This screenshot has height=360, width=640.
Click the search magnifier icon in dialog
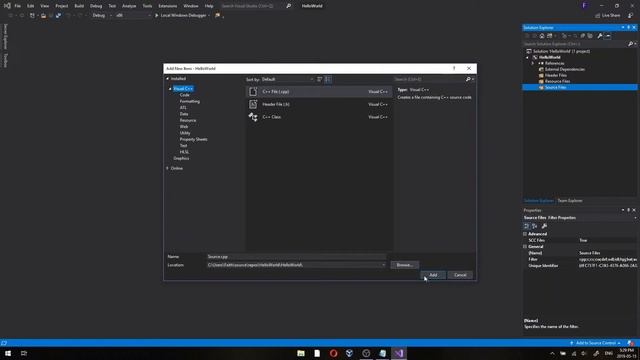coord(468,79)
